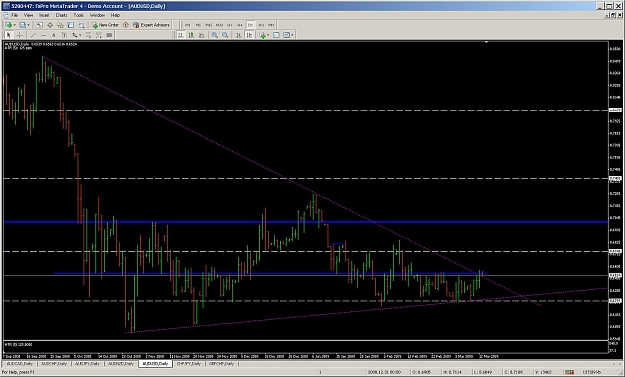This screenshot has height=377, width=625.
Task: Set timeframe to M1
Action: [187, 25]
